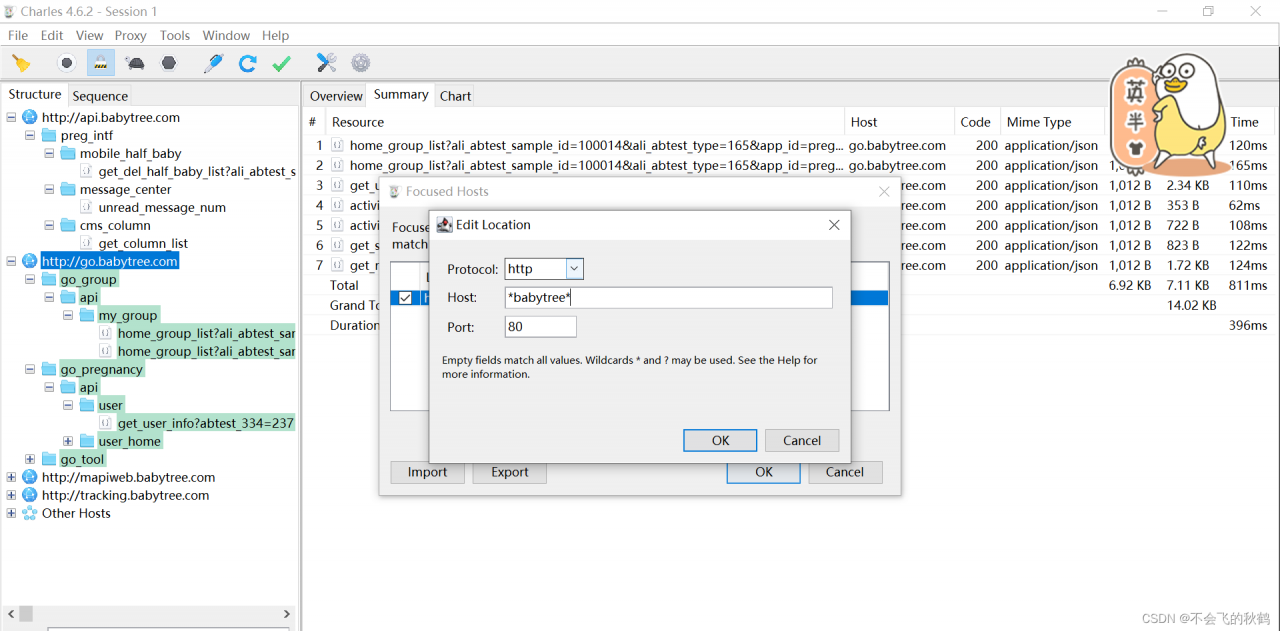
Task: Sort the table by the Resource column header
Action: coord(586,122)
